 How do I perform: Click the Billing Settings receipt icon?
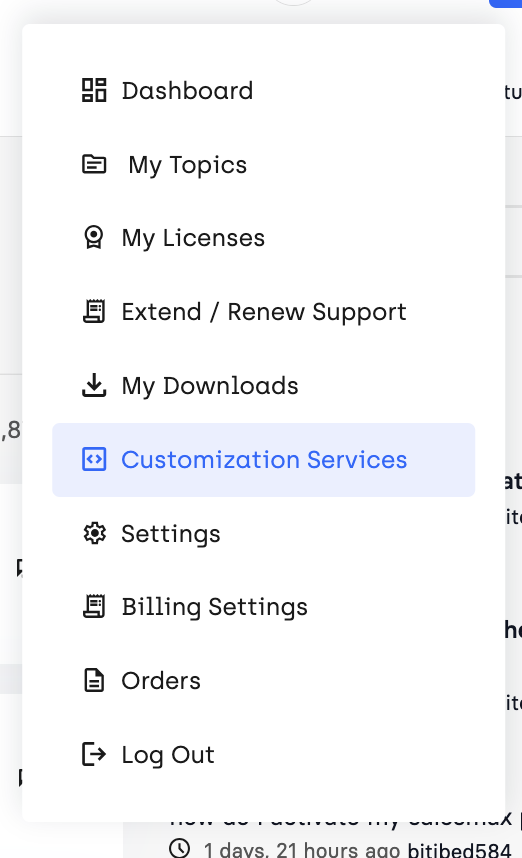tap(94, 607)
